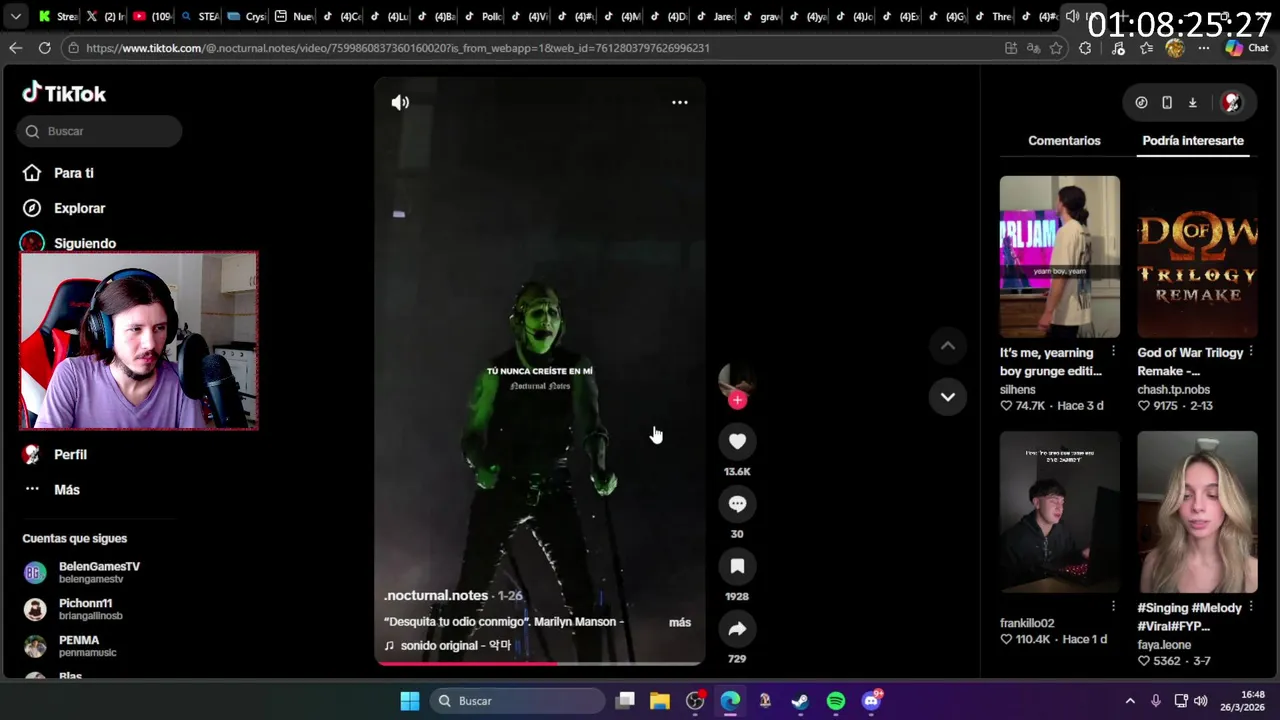Open the system volume tray icon

point(1201,701)
